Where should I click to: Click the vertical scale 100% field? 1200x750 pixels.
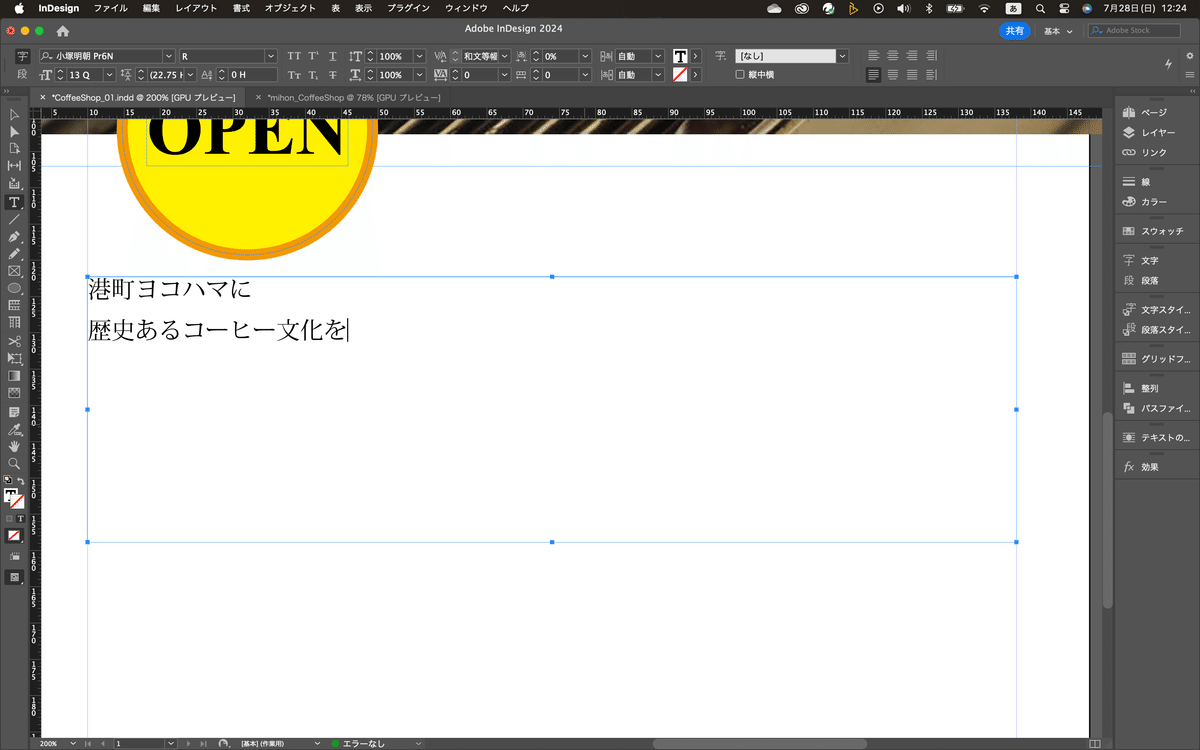[x=393, y=56]
